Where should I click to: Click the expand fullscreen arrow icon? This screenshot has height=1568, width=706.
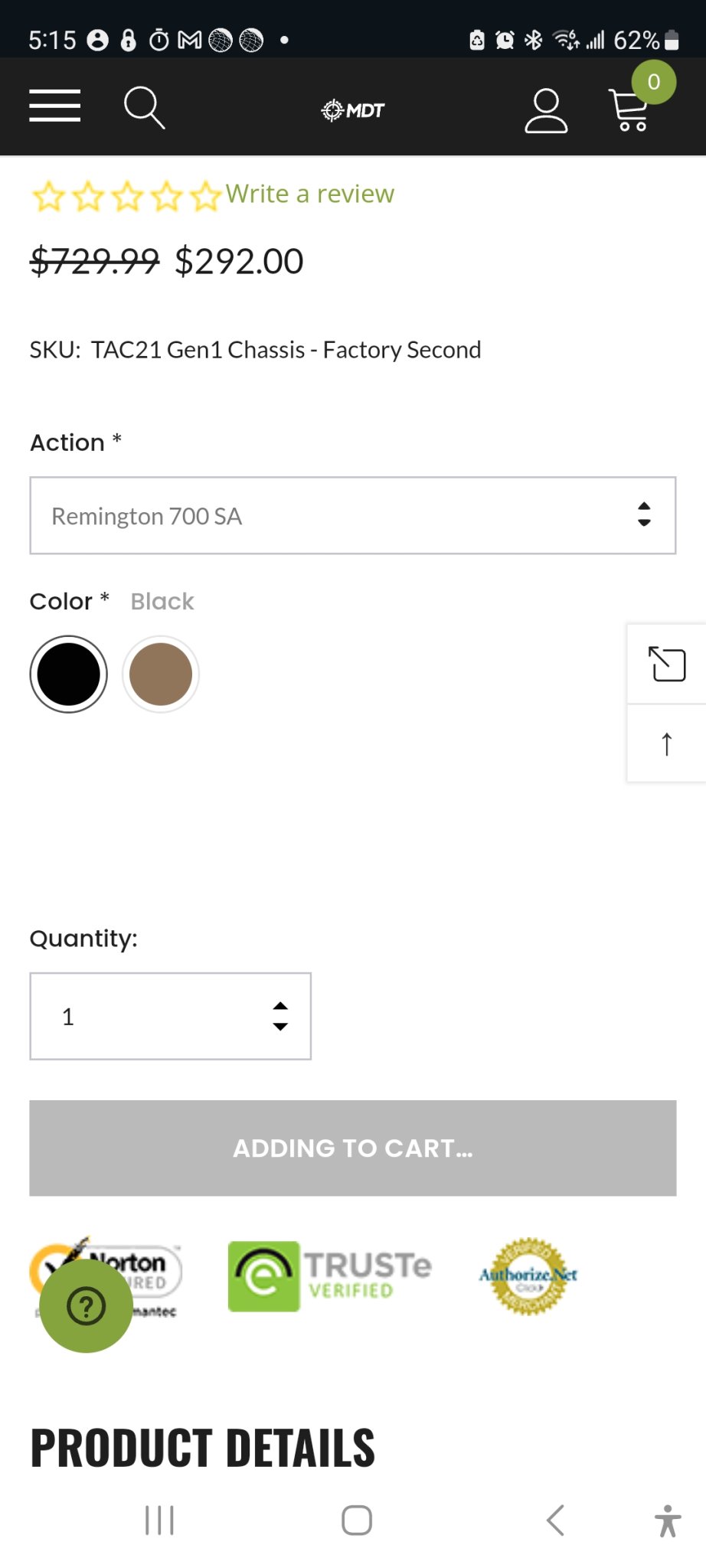pyautogui.click(x=666, y=664)
